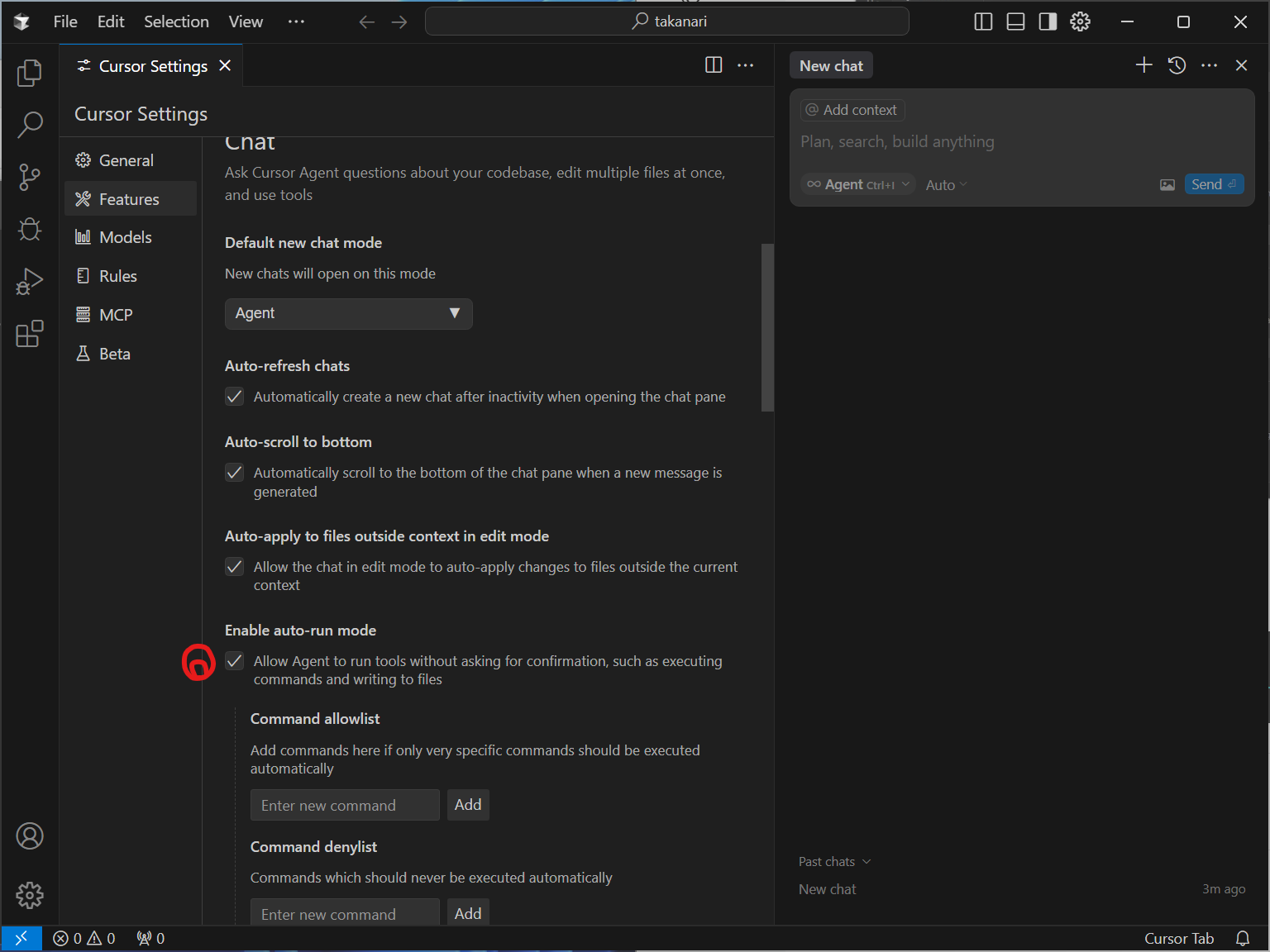Screen dimensions: 1270x952
Task: Collapse the Past chats section
Action: coord(835,862)
